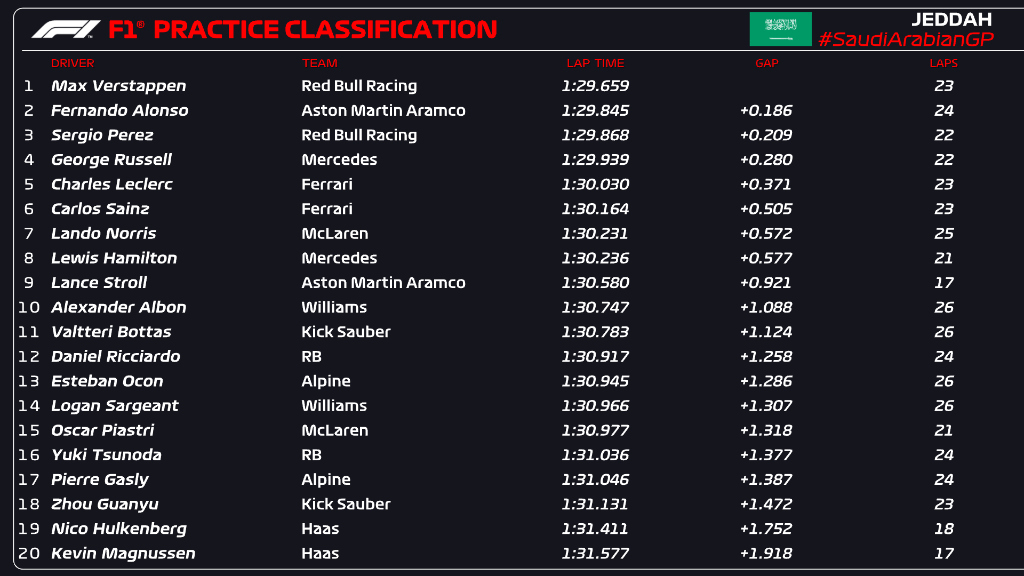
Task: Sort by the LAP TIME column header
Action: click(595, 63)
